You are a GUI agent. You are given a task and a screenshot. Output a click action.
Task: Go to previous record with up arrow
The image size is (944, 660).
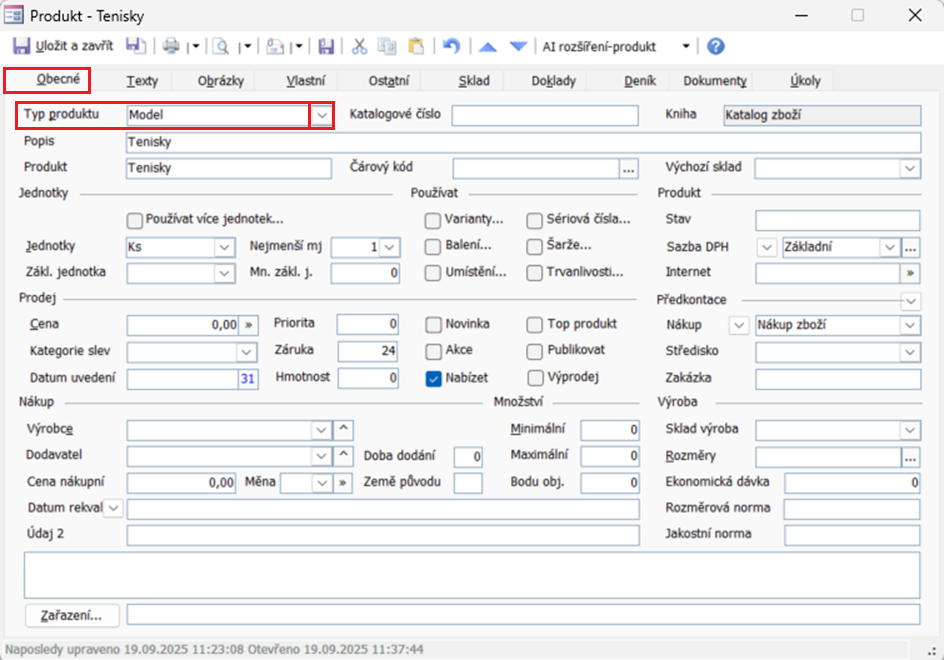[487, 46]
